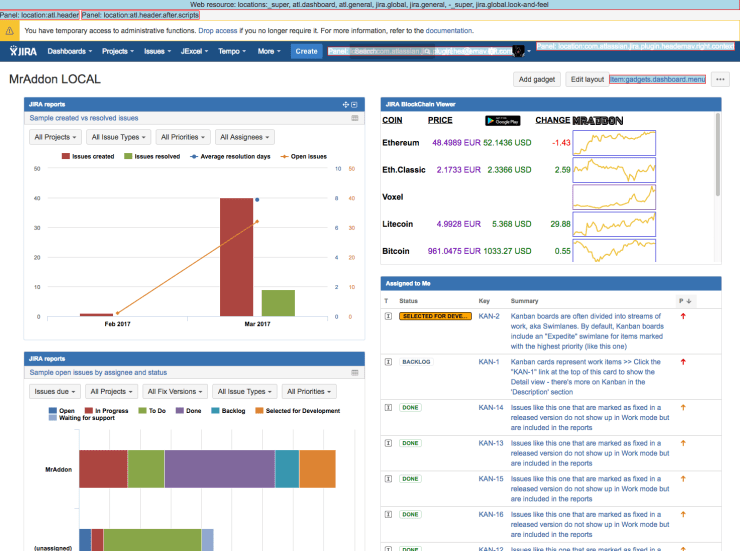The height and width of the screenshot is (551, 740).
Task: Click the Bitcoin price sparkline chart
Action: point(622,251)
